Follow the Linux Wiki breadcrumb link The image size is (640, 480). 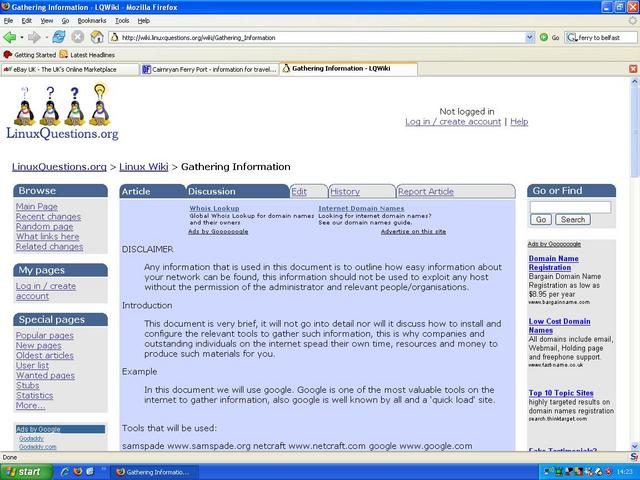tap(144, 167)
